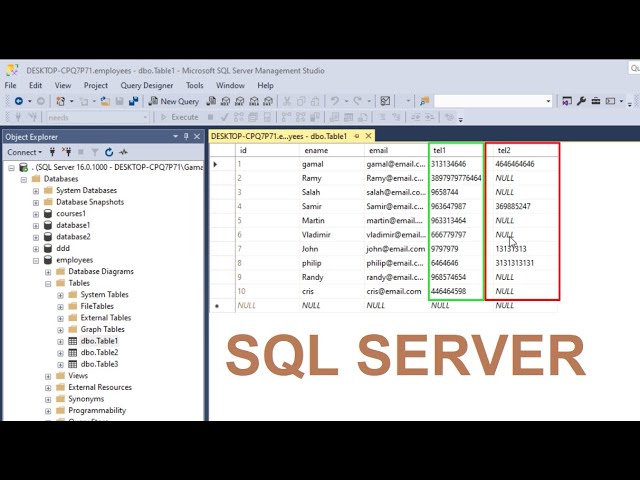640x480 pixels.
Task: Click the Undo arrow icon
Action: pyautogui.click(x=335, y=101)
